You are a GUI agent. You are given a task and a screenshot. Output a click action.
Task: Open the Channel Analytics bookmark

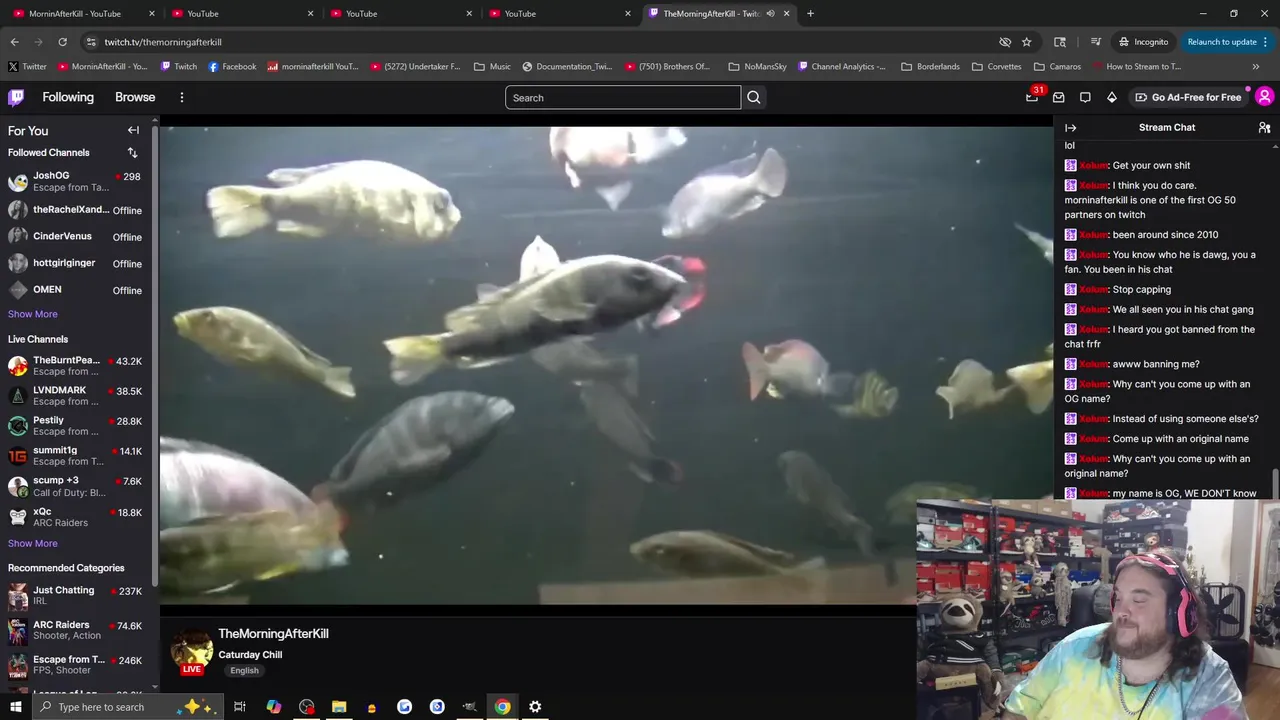[x=841, y=66]
